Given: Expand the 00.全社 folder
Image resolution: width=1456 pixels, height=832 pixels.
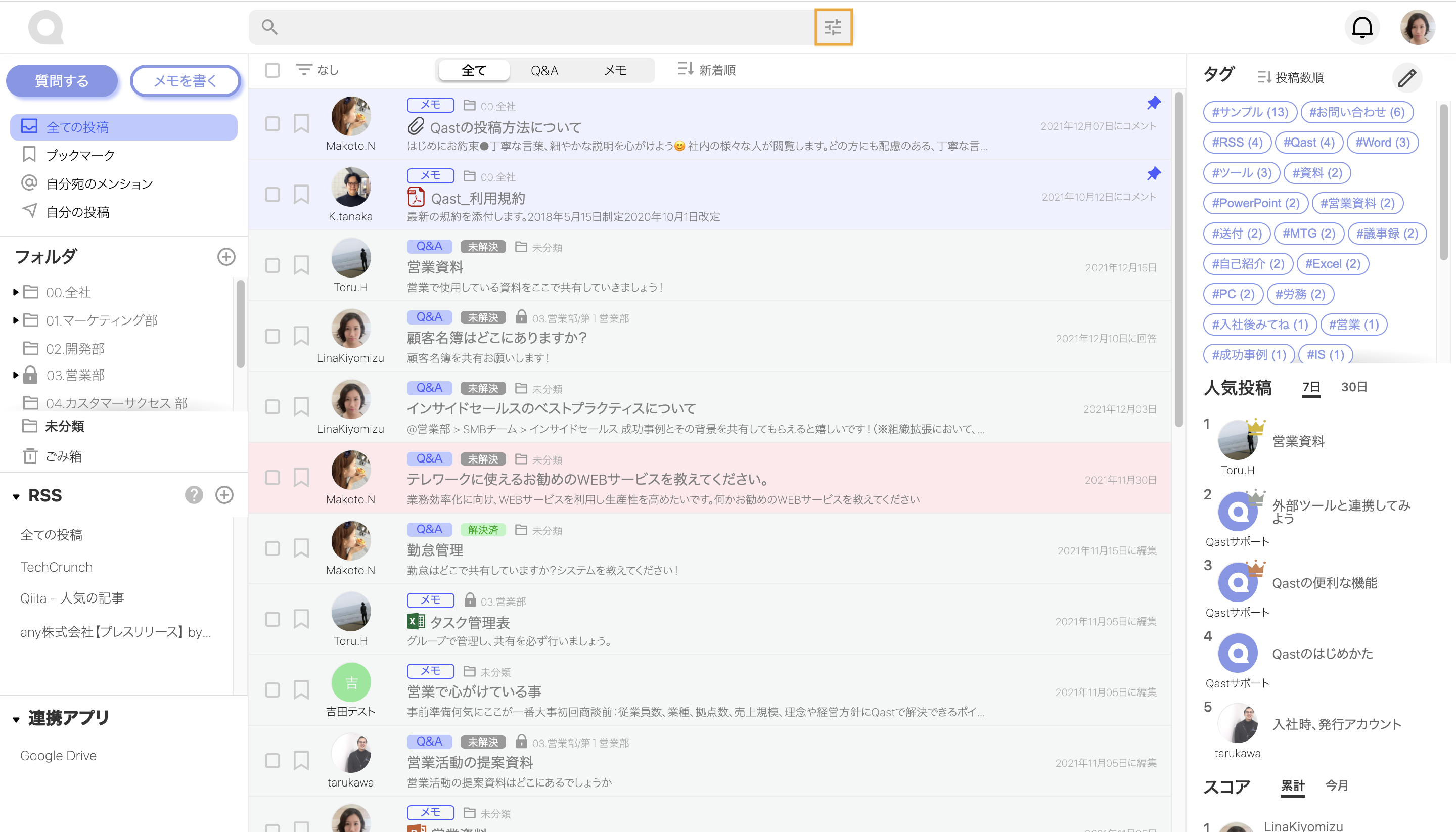Looking at the screenshot, I should pos(16,292).
